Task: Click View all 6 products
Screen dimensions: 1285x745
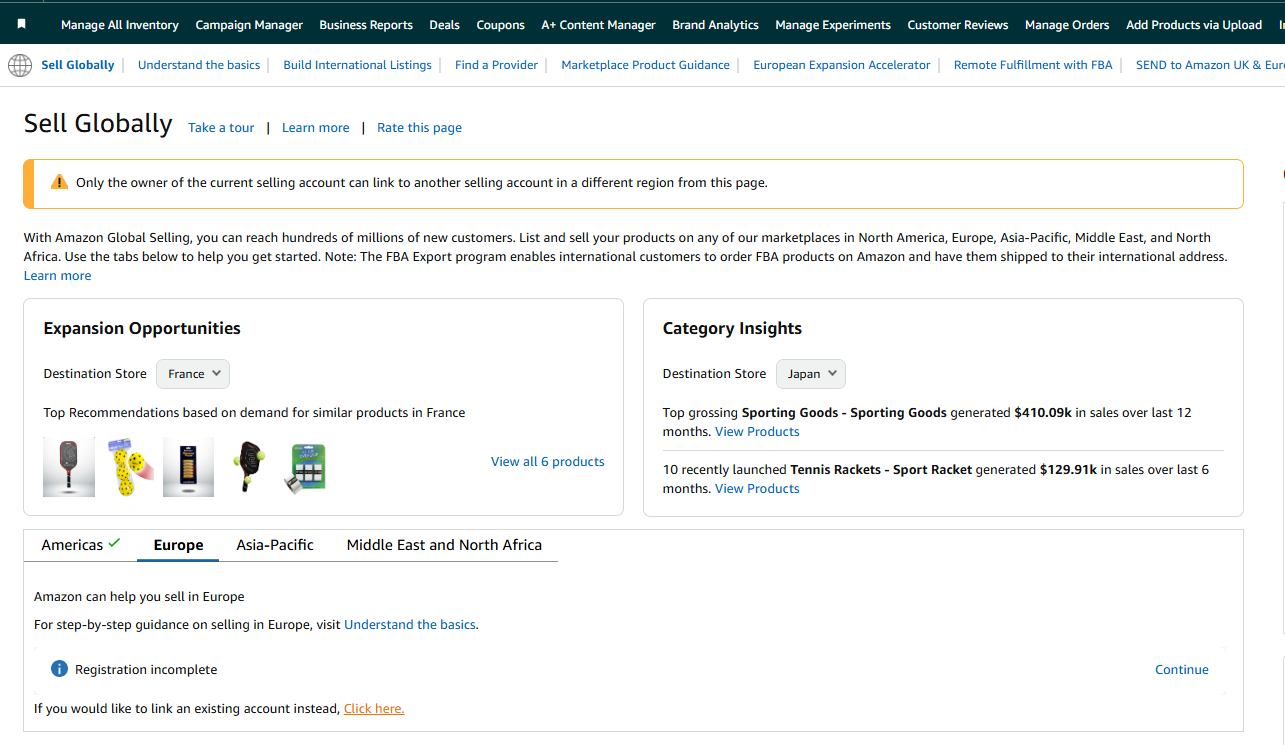Action: tap(548, 462)
